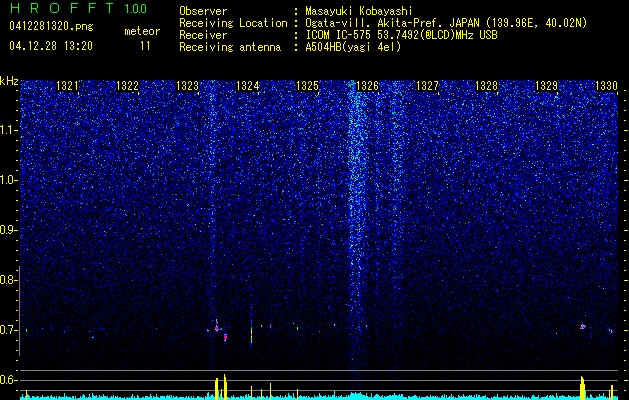Screen dimensions: 629x400
Task: Click the tall yellow power spike before 1330
Action: (x=582, y=388)
